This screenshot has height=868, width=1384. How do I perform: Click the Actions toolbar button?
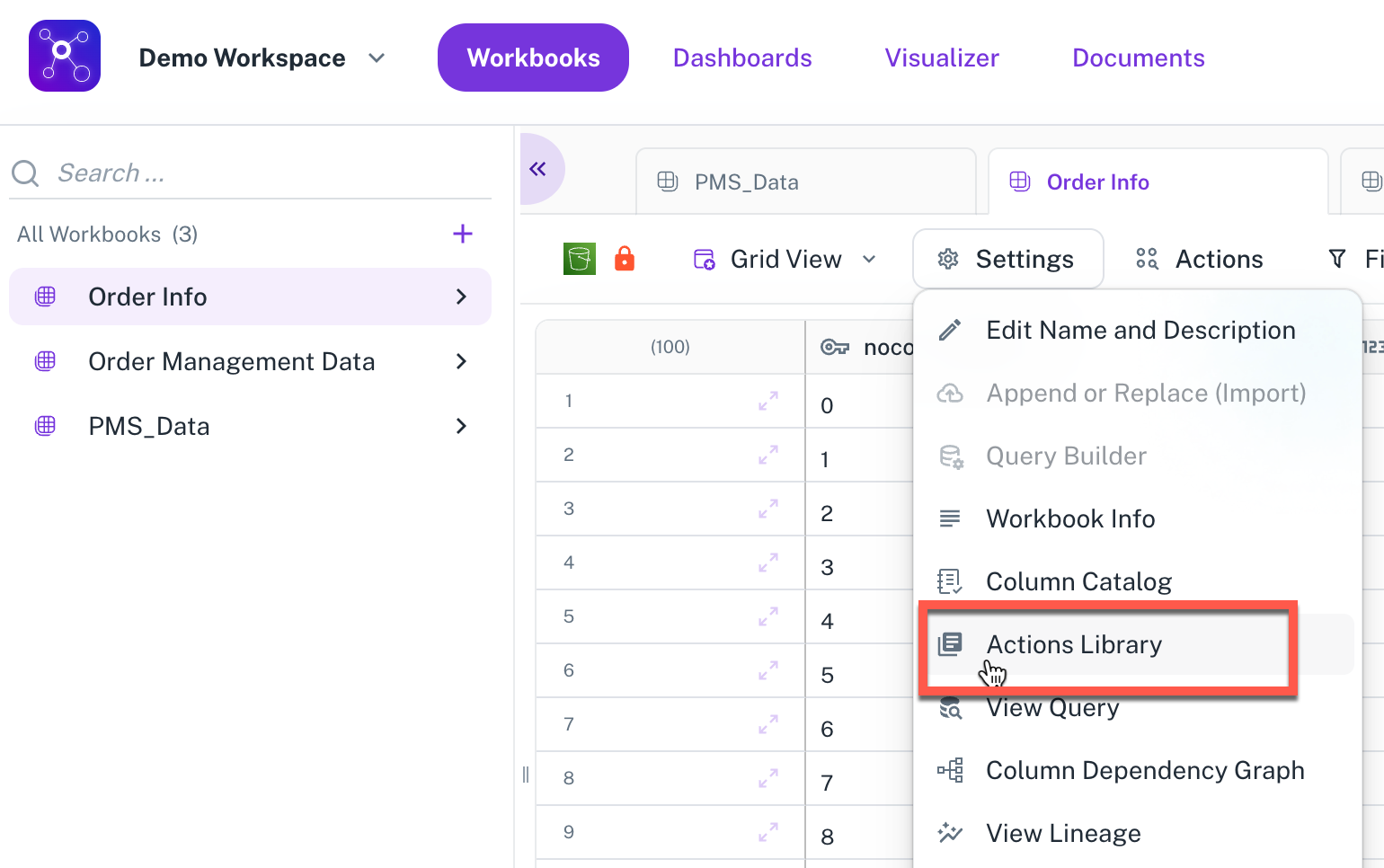(x=1200, y=259)
